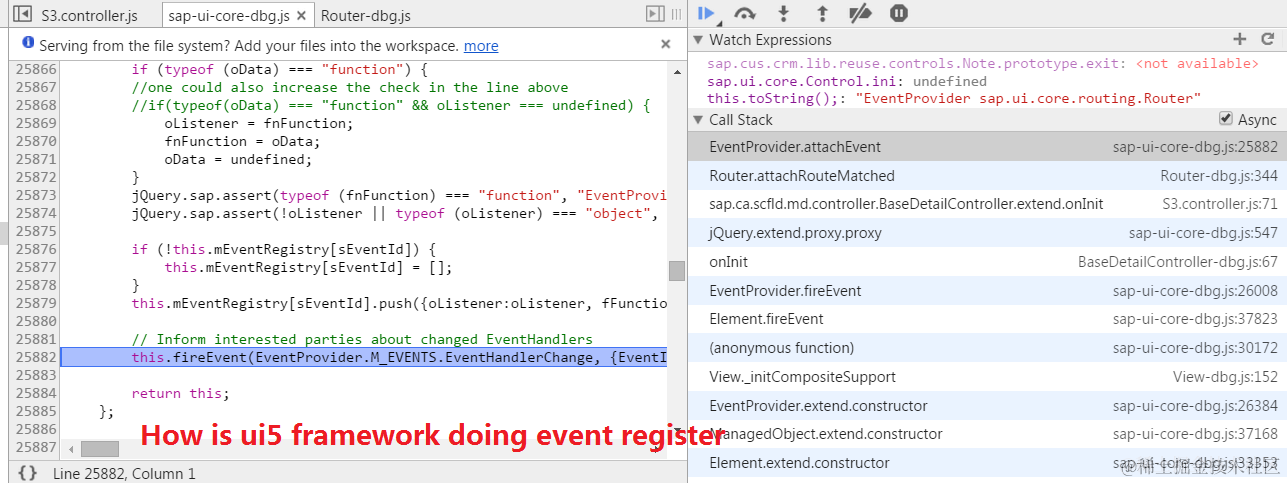The width and height of the screenshot is (1287, 483).
Task: Select Router.attachRouteMatched call stack frame
Action: coord(987,175)
